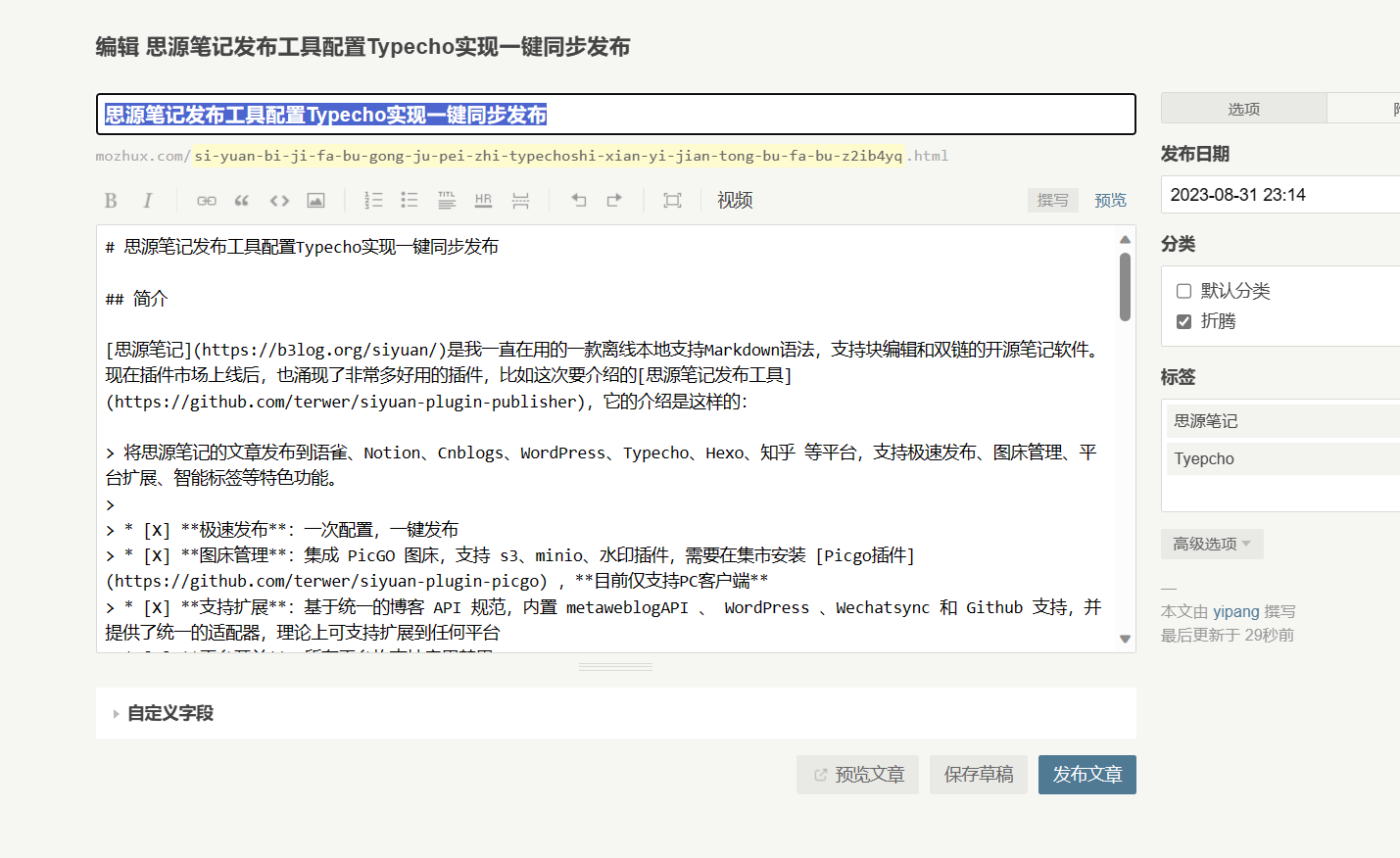Insert a horizontal rule (HR)
Viewport: 1400px width, 858px height.
[x=483, y=201]
